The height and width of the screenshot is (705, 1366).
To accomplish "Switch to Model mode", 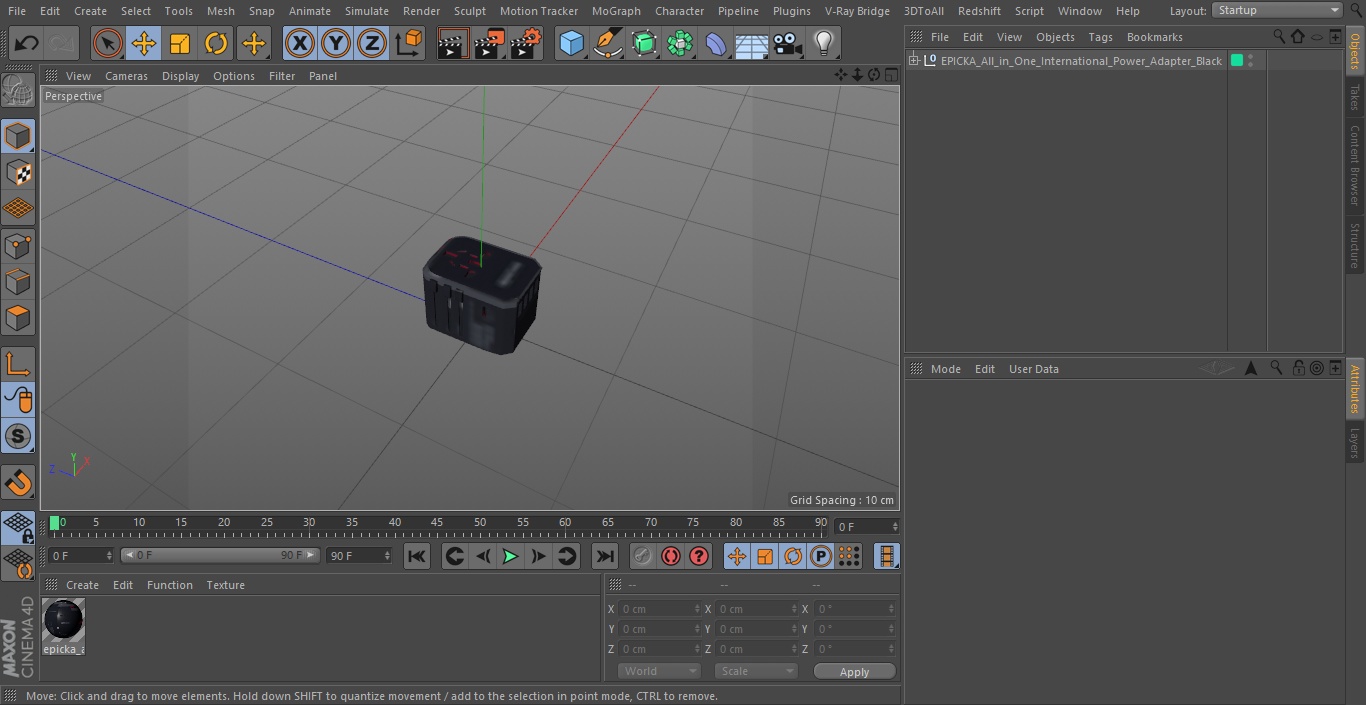I will 18,136.
